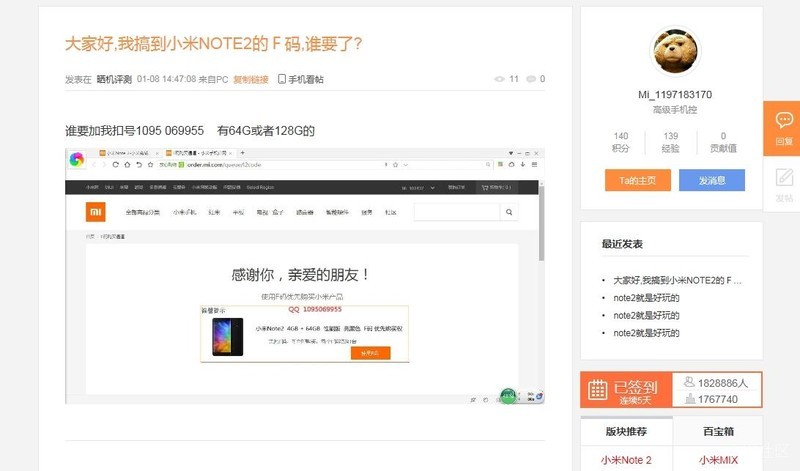The width and height of the screenshot is (800, 471).
Task: Click the browser reload icon
Action: [115, 165]
